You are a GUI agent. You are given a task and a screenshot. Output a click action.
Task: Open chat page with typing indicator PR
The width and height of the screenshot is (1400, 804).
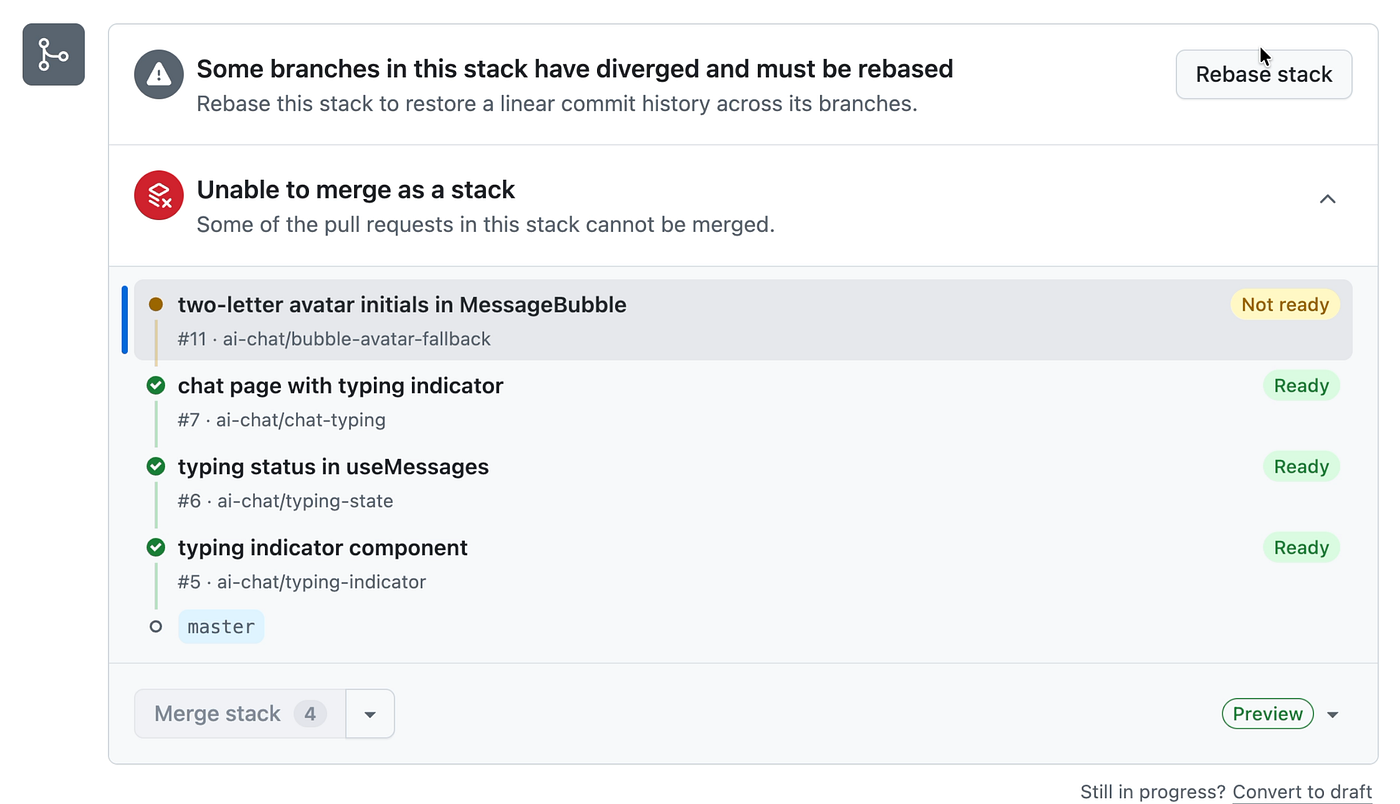point(340,385)
